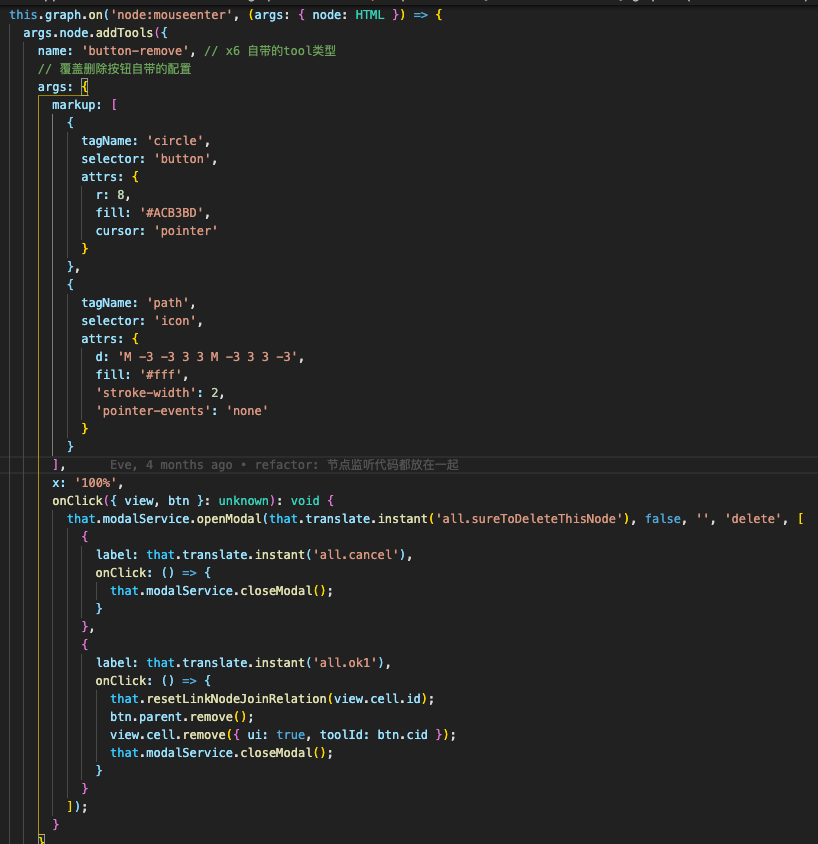Click the 'all.sureToDeleteThisNode' string
This screenshot has width=818, height=844.
coord(528,519)
